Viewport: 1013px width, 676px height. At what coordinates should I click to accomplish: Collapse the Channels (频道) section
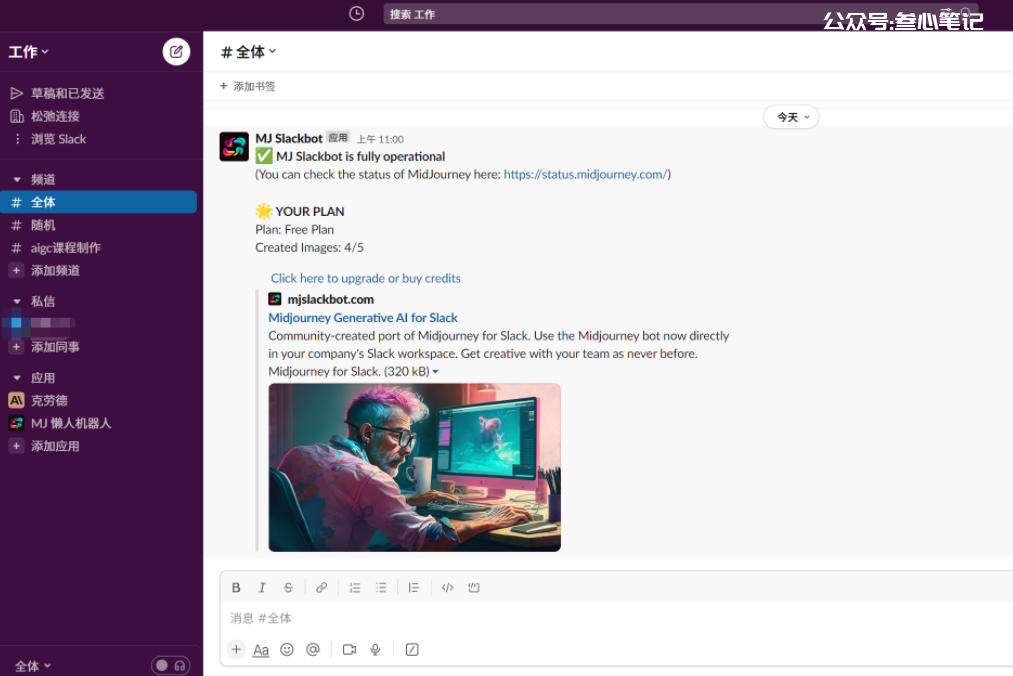click(17, 180)
